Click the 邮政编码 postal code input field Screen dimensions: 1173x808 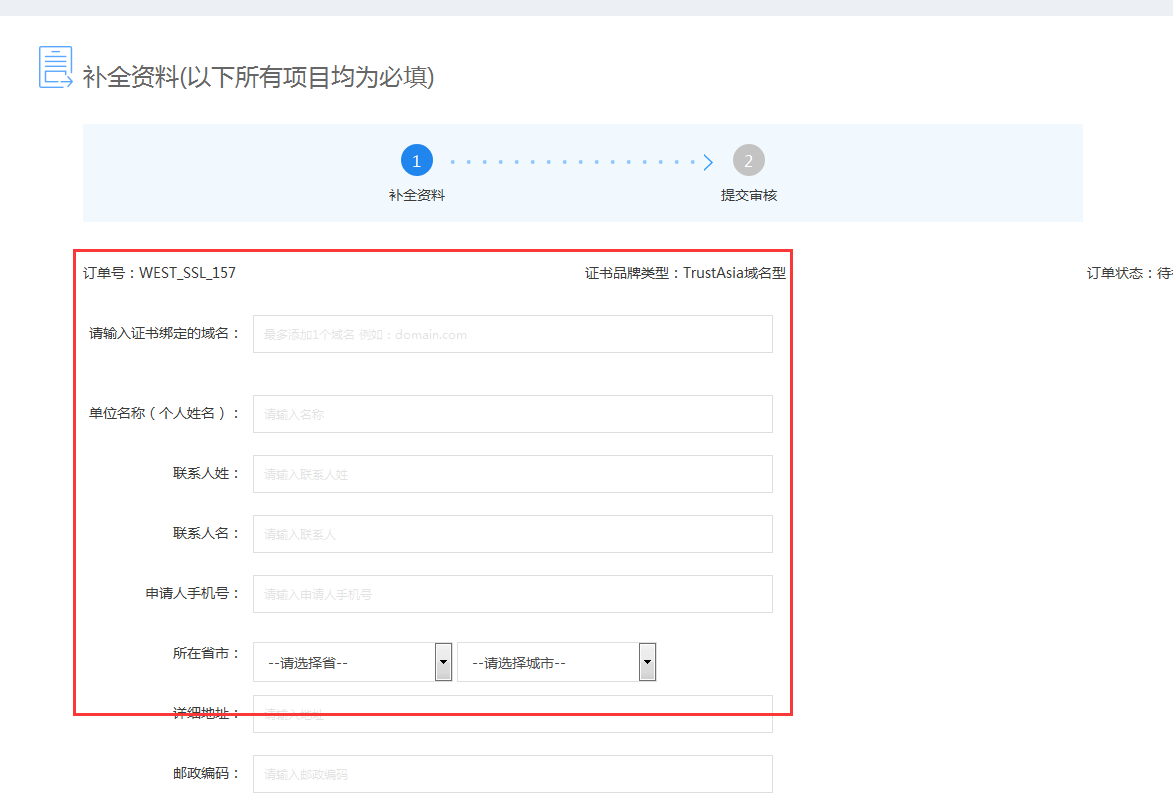coord(512,773)
